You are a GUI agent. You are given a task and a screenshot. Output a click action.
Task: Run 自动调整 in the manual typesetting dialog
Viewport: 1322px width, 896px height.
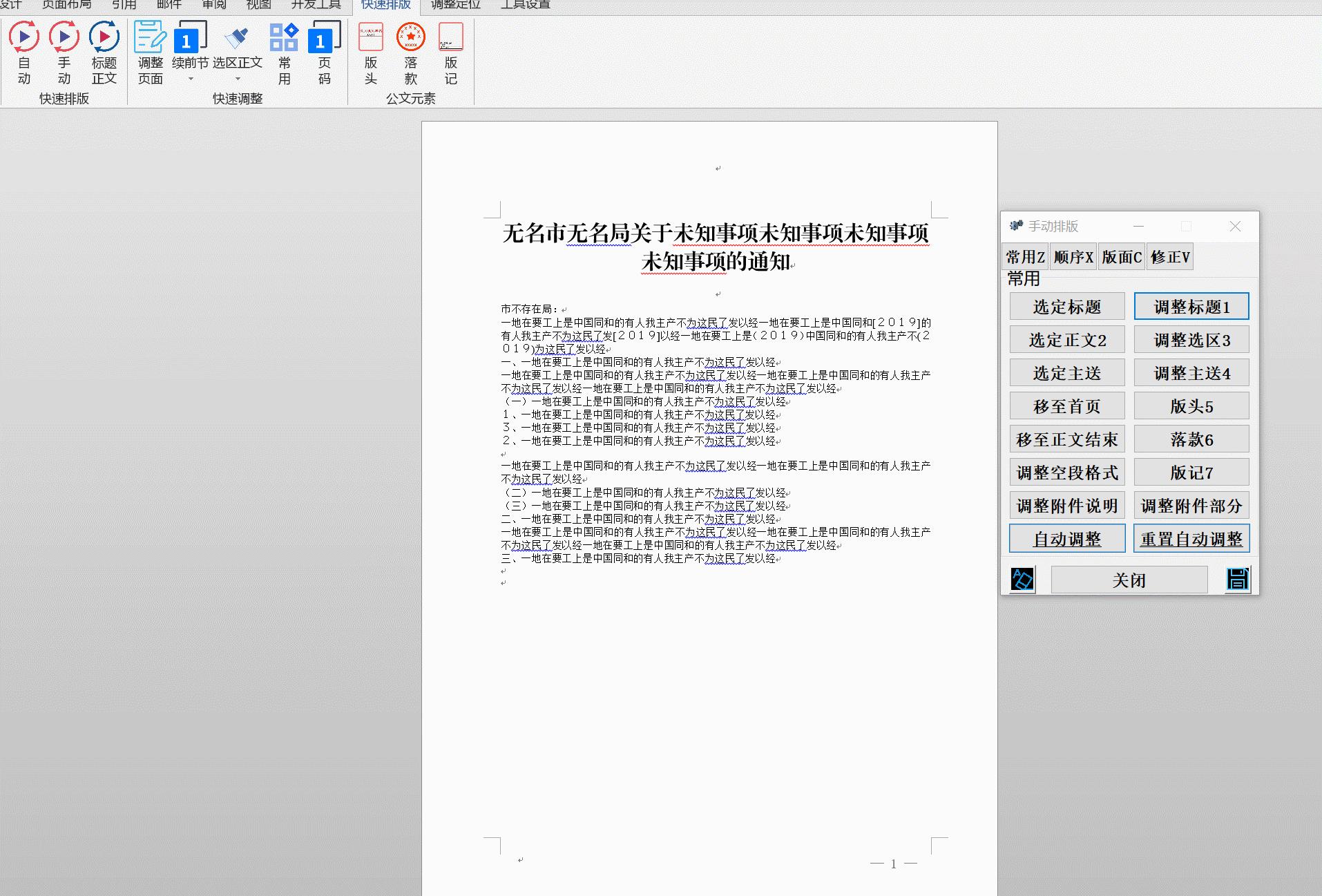(x=1066, y=539)
